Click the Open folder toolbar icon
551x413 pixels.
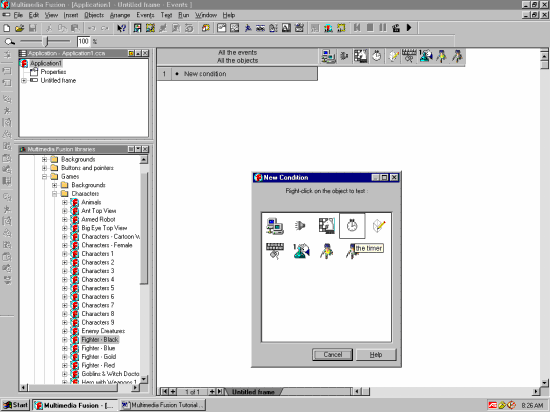click(20, 28)
